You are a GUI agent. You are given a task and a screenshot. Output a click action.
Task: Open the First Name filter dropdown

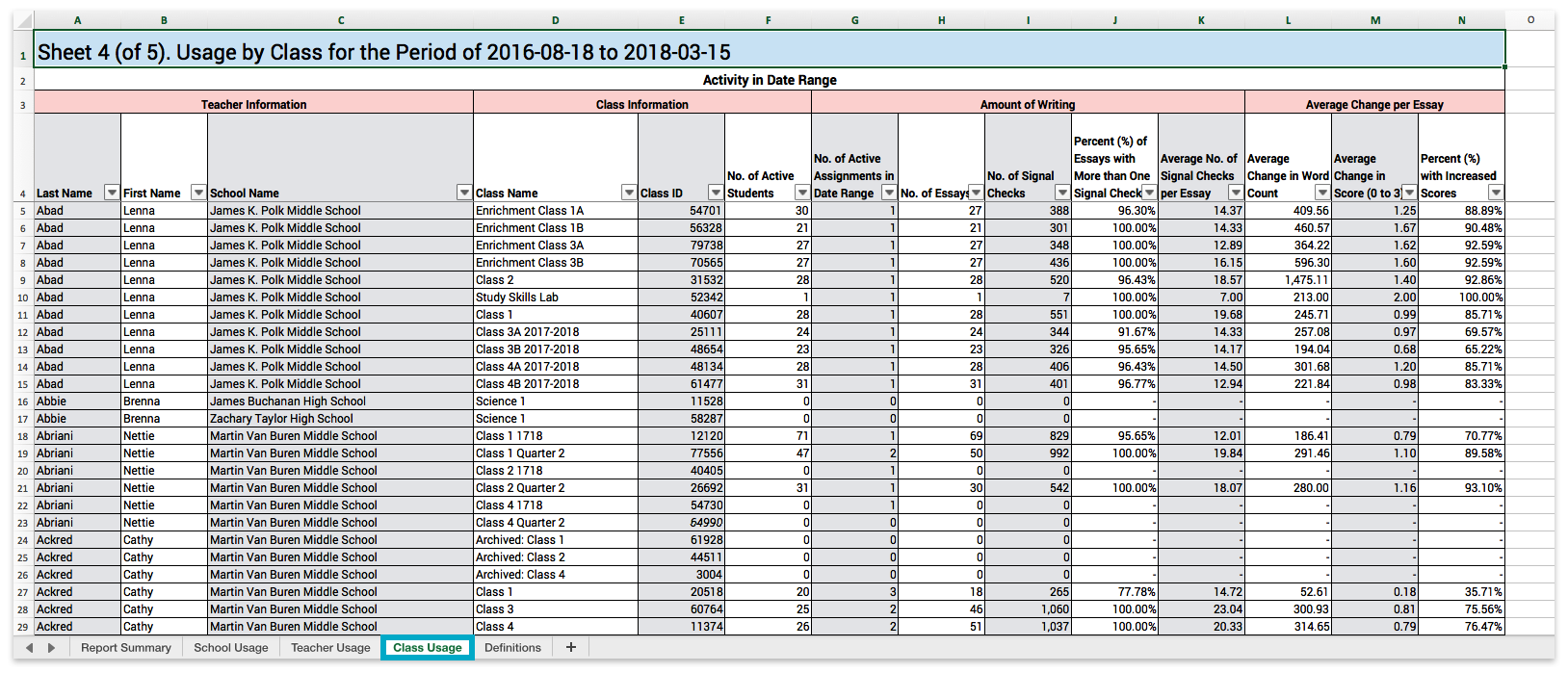coord(198,193)
